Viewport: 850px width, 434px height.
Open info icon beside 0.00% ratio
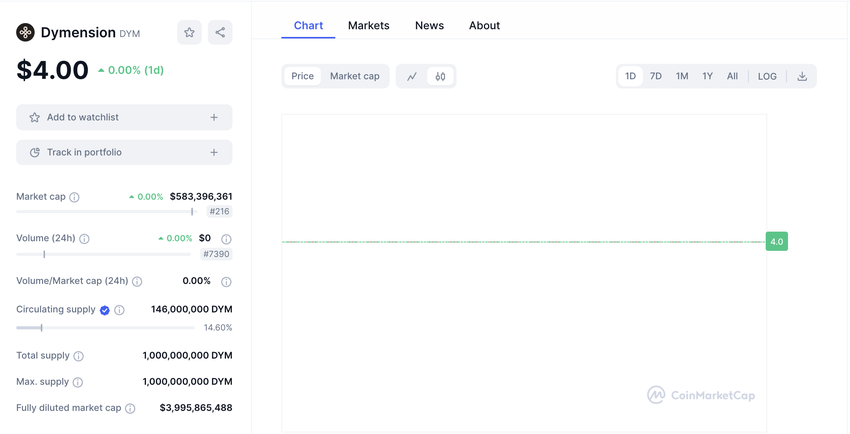coord(227,281)
